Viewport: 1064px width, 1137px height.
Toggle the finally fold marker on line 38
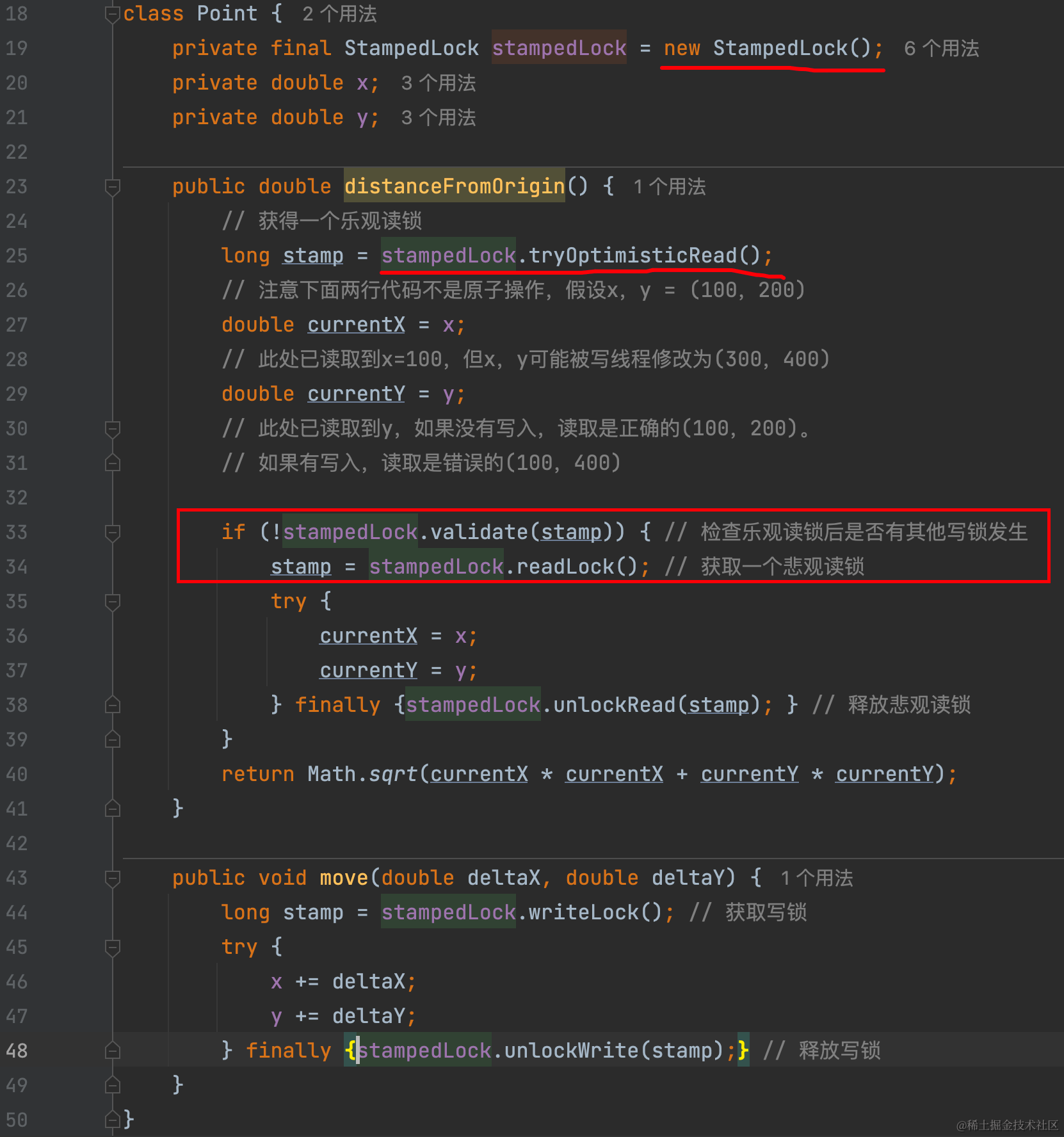point(113,705)
